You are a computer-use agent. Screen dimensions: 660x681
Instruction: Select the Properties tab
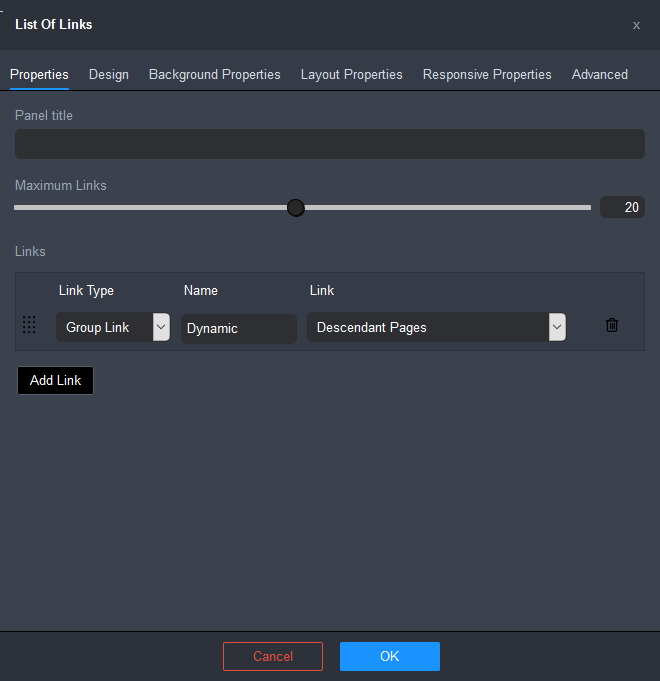click(39, 75)
